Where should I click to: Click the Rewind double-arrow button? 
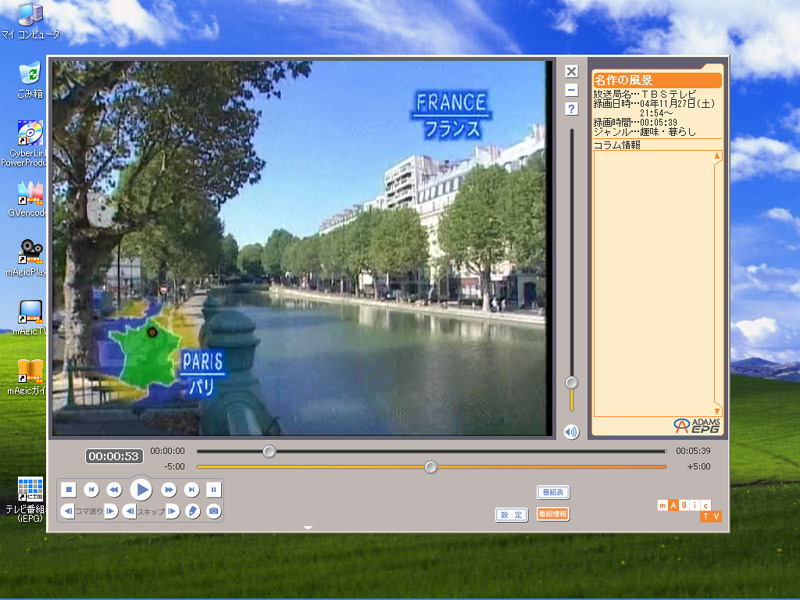point(114,489)
